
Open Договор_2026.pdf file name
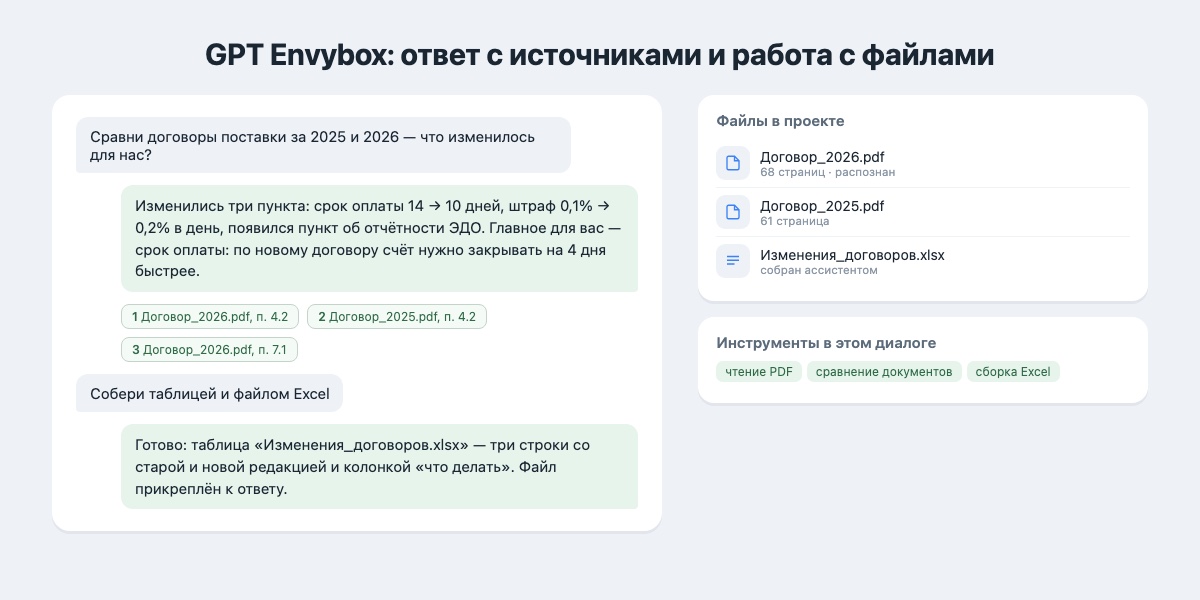click(822, 157)
